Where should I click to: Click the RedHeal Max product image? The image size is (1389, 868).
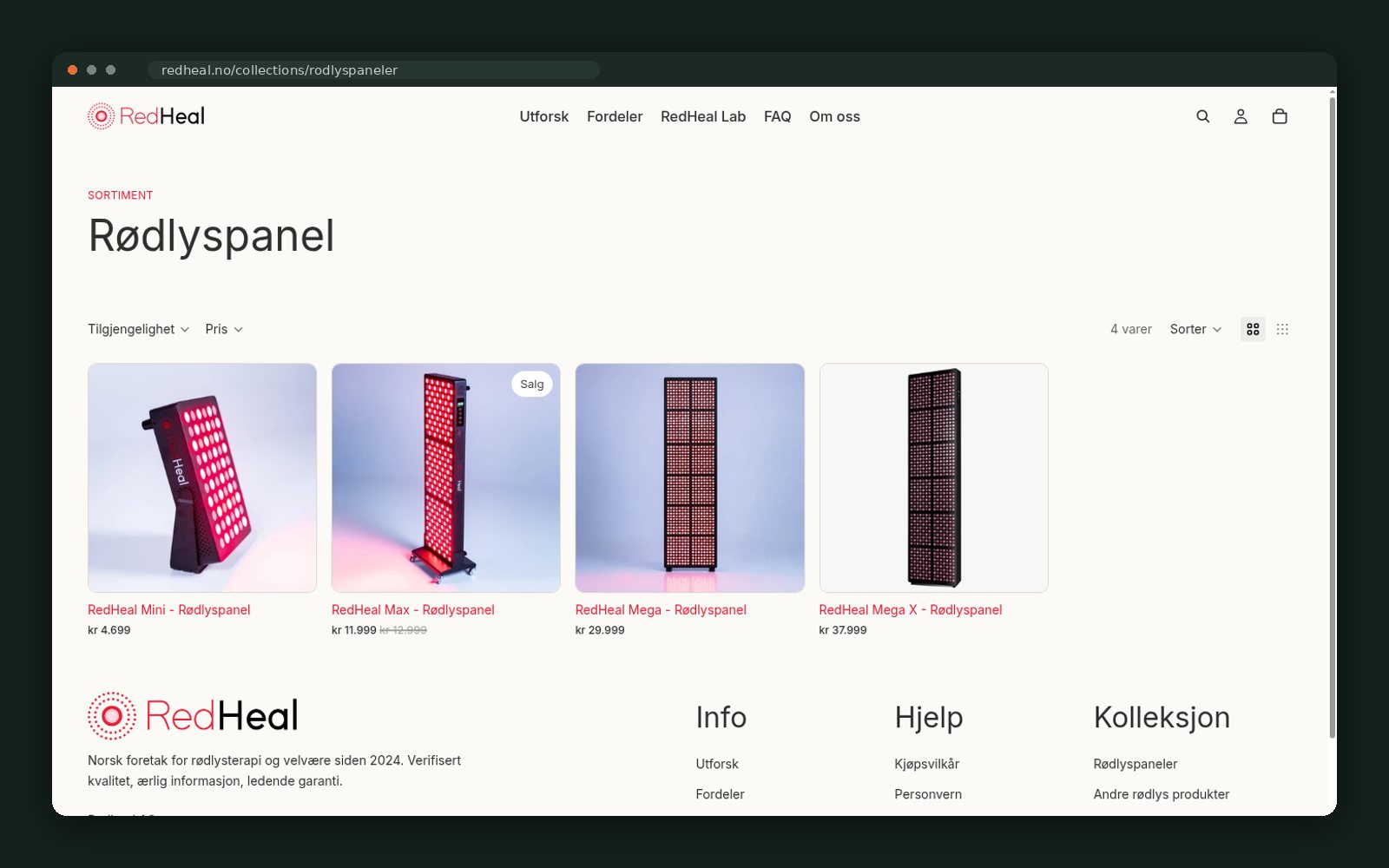(446, 477)
